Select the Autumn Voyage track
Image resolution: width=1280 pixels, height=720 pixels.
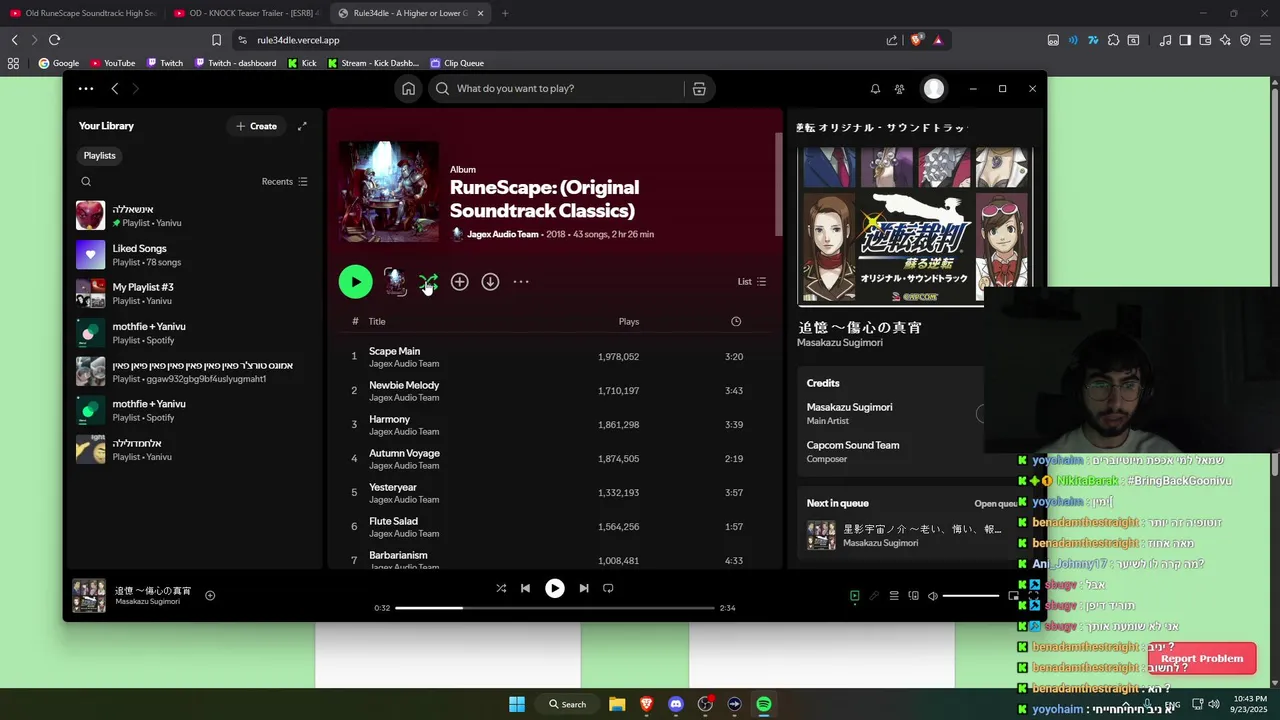(x=555, y=459)
